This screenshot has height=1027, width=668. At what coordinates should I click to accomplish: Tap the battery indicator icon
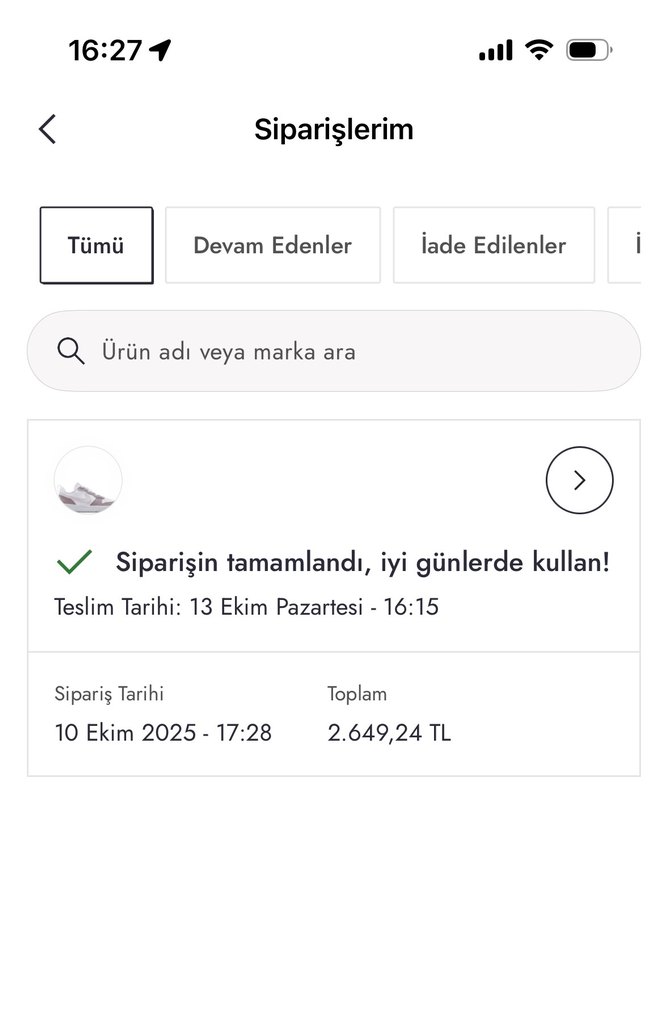[588, 50]
